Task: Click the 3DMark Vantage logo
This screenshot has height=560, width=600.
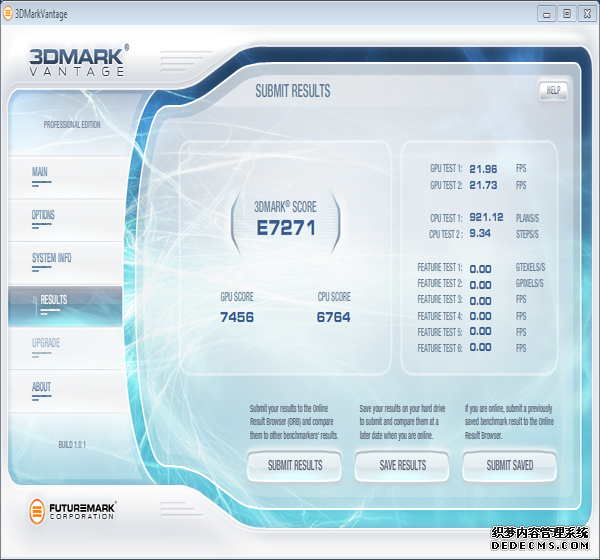Action: (x=79, y=60)
